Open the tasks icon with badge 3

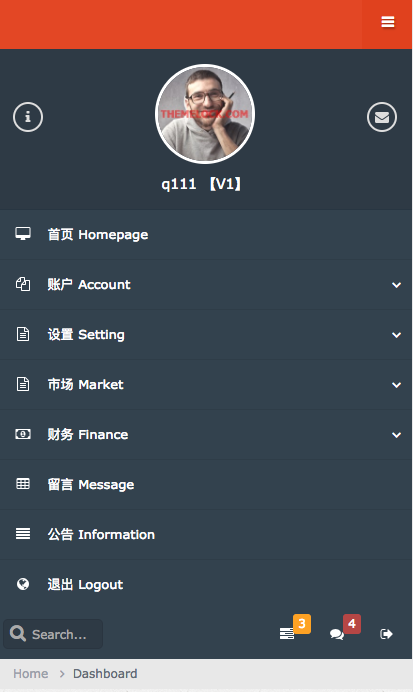pos(287,634)
